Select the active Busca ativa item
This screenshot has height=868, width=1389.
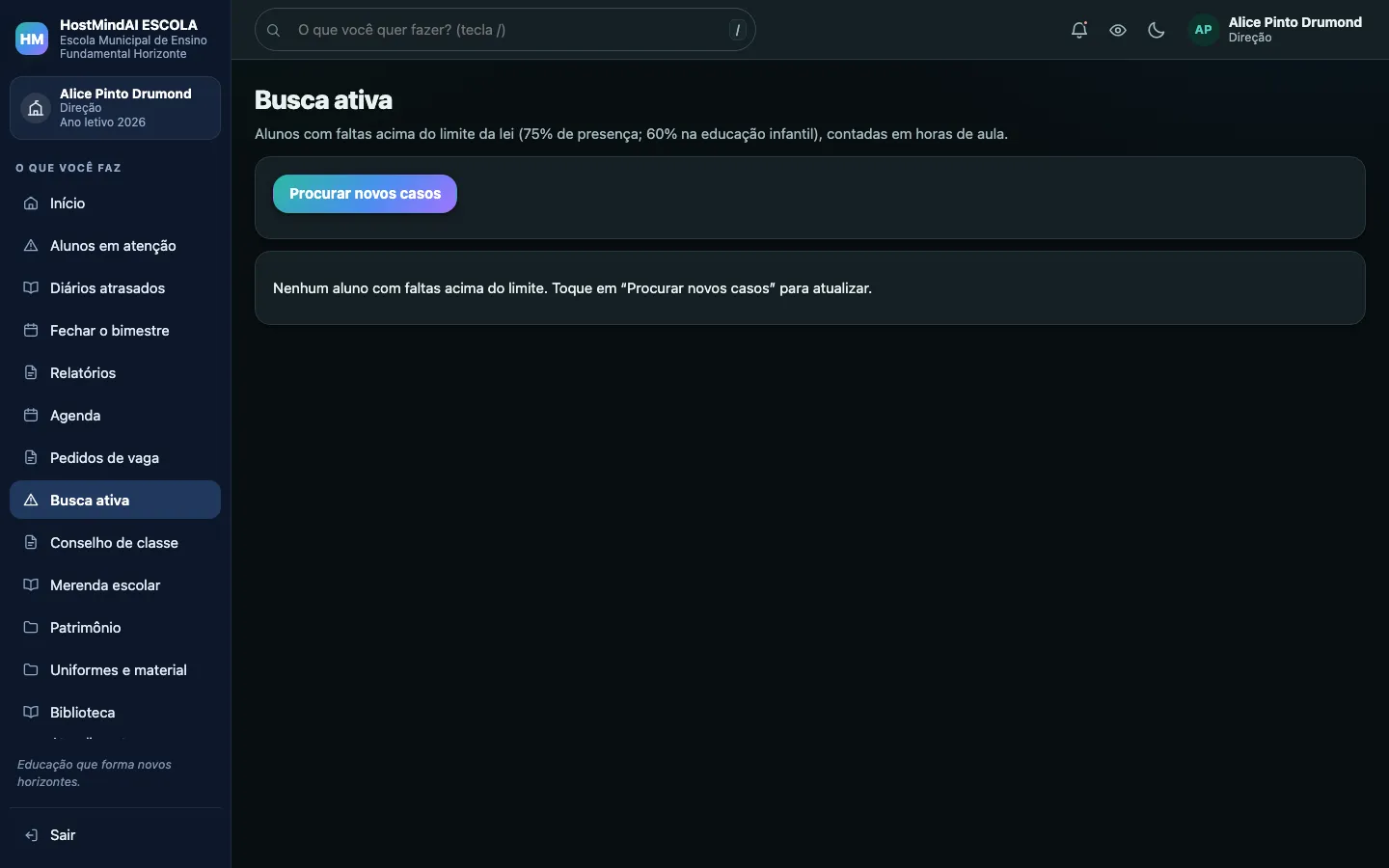[115, 501]
